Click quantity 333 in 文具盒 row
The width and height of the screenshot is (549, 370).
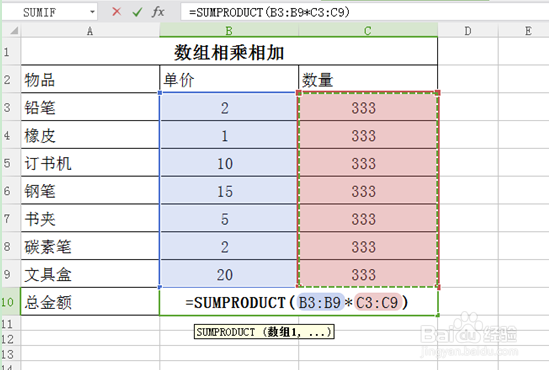tap(368, 274)
